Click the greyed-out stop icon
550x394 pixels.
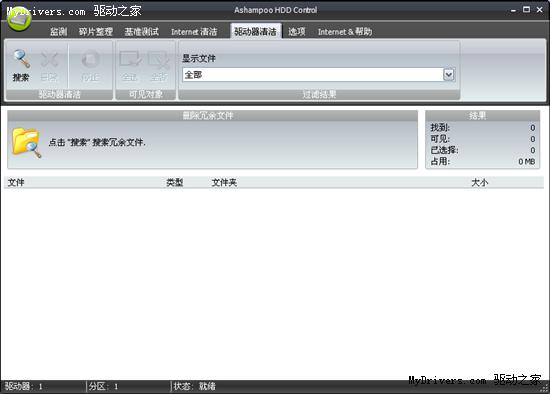click(x=90, y=59)
